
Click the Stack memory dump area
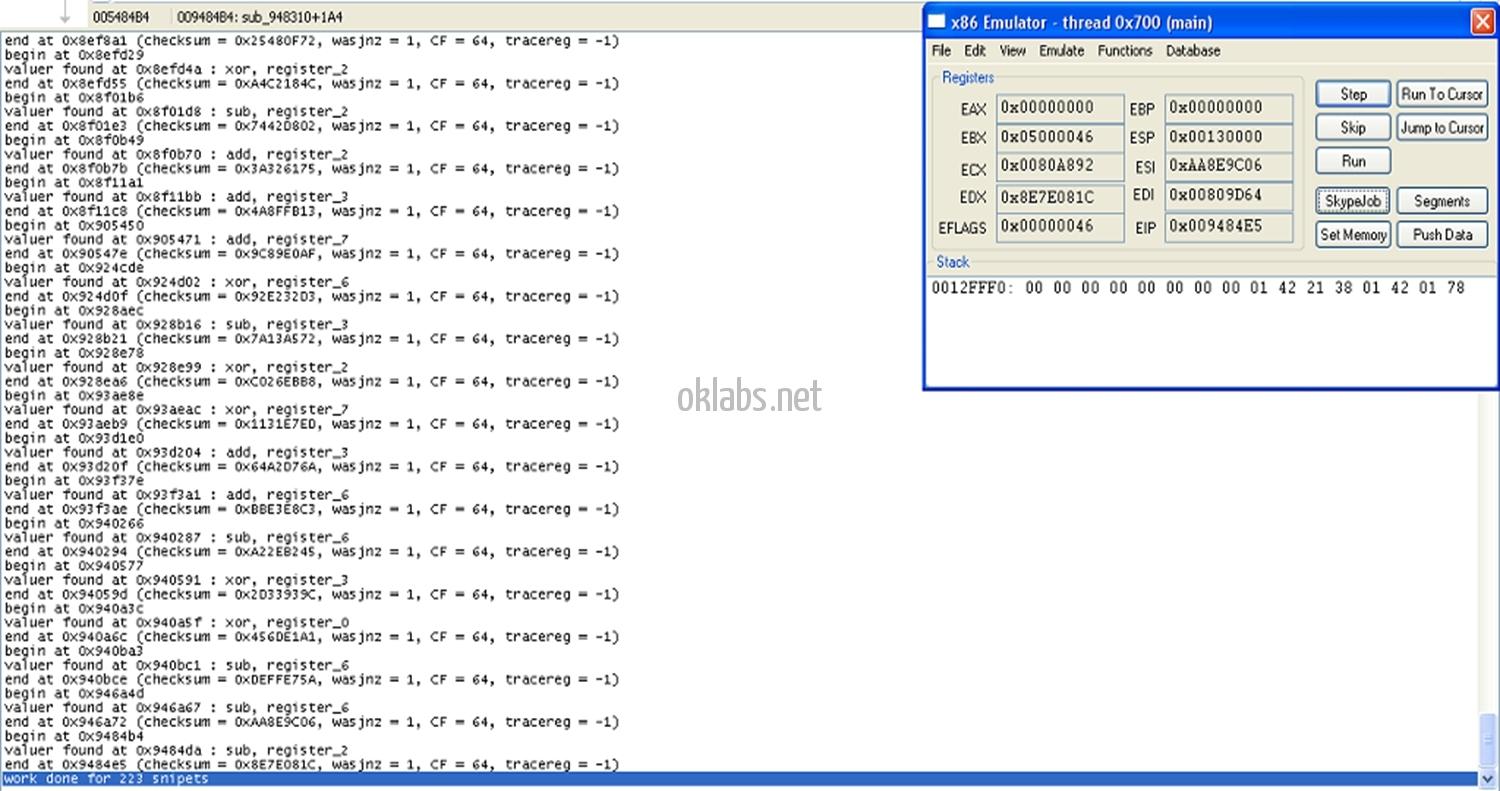coord(1210,330)
